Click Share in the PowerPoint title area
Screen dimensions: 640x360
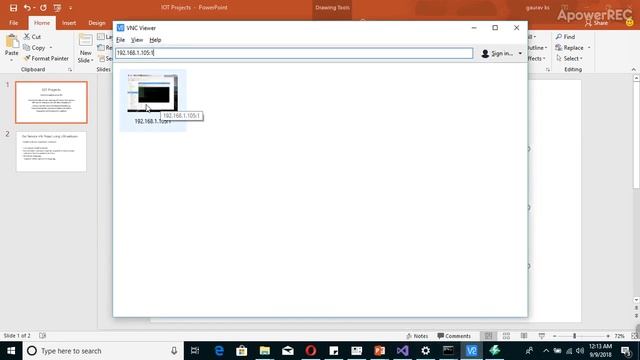click(x=596, y=23)
